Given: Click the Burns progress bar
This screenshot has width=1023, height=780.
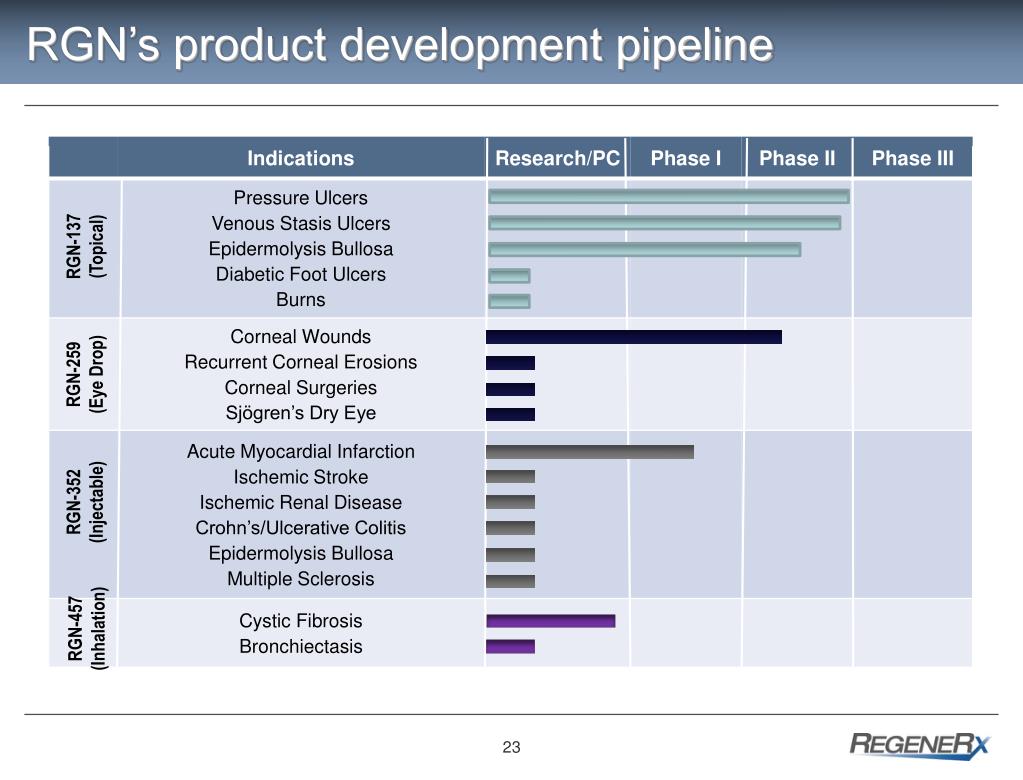Looking at the screenshot, I should [x=510, y=301].
